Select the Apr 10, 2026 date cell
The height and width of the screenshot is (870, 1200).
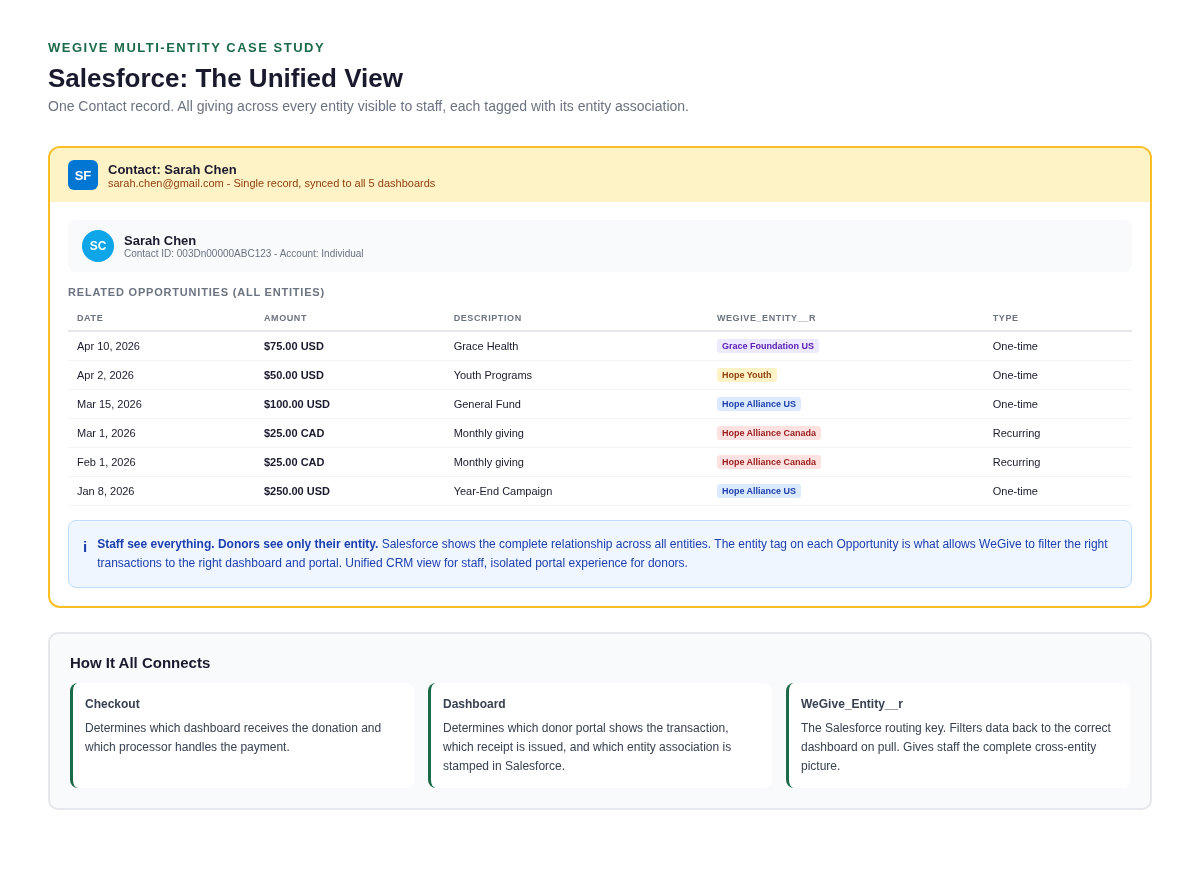click(108, 346)
